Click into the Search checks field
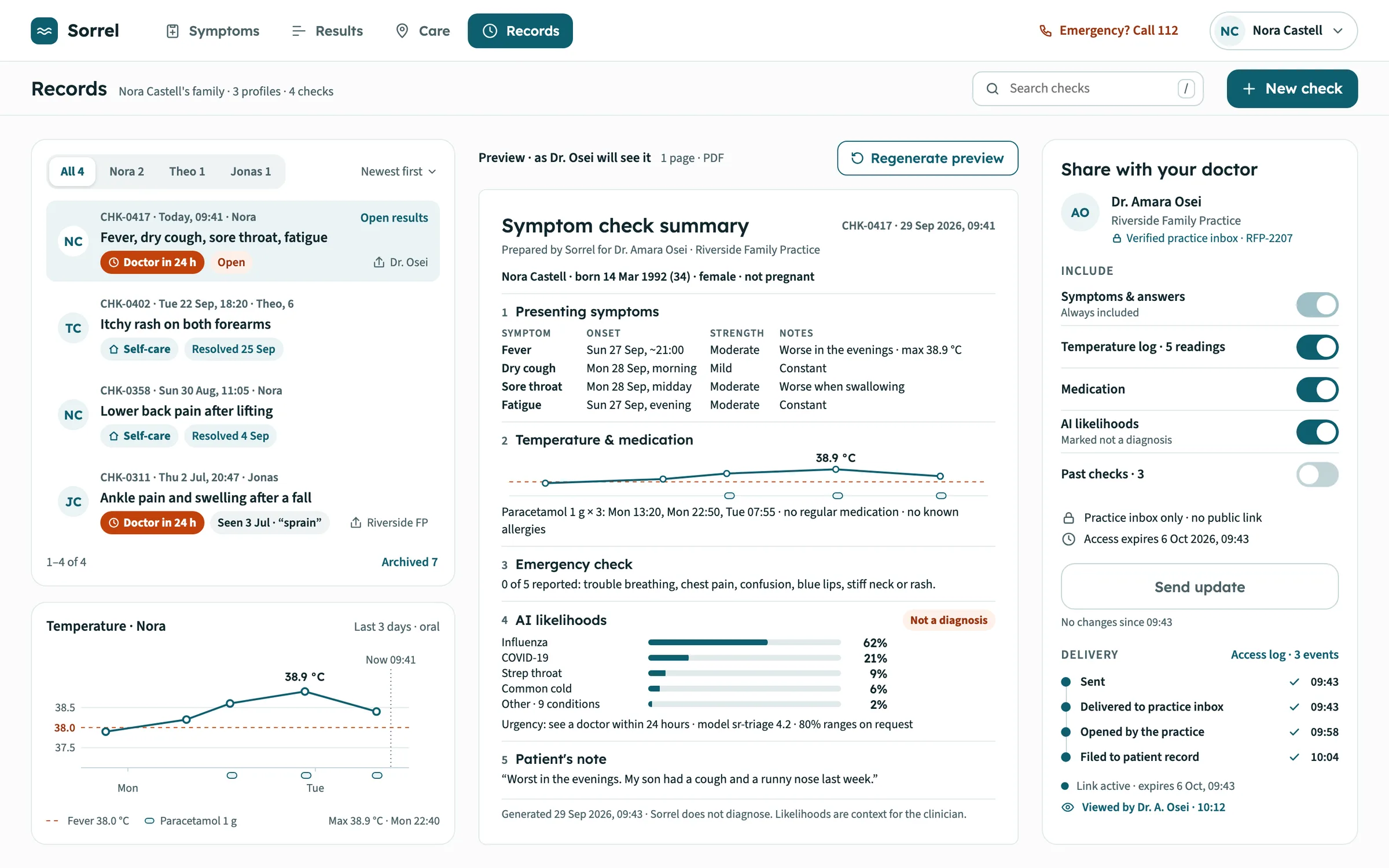 coord(1087,89)
